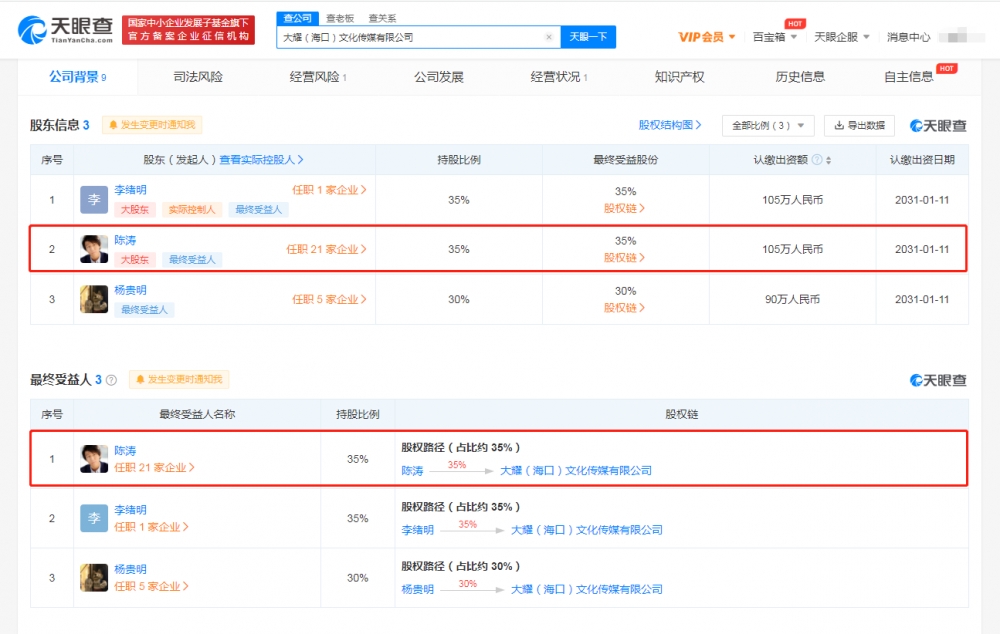The height and width of the screenshot is (634, 1000).
Task: Click bell notify button beside 股东信息
Action: coord(152,125)
